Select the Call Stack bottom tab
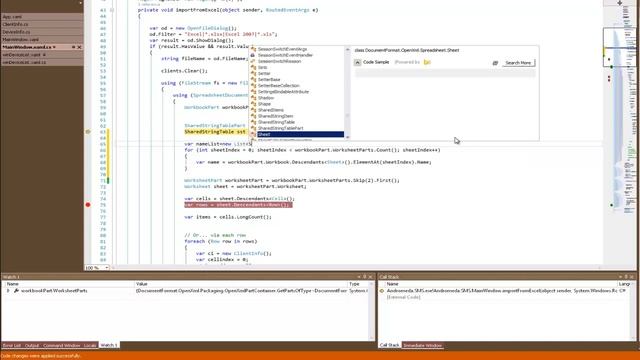 [389, 345]
